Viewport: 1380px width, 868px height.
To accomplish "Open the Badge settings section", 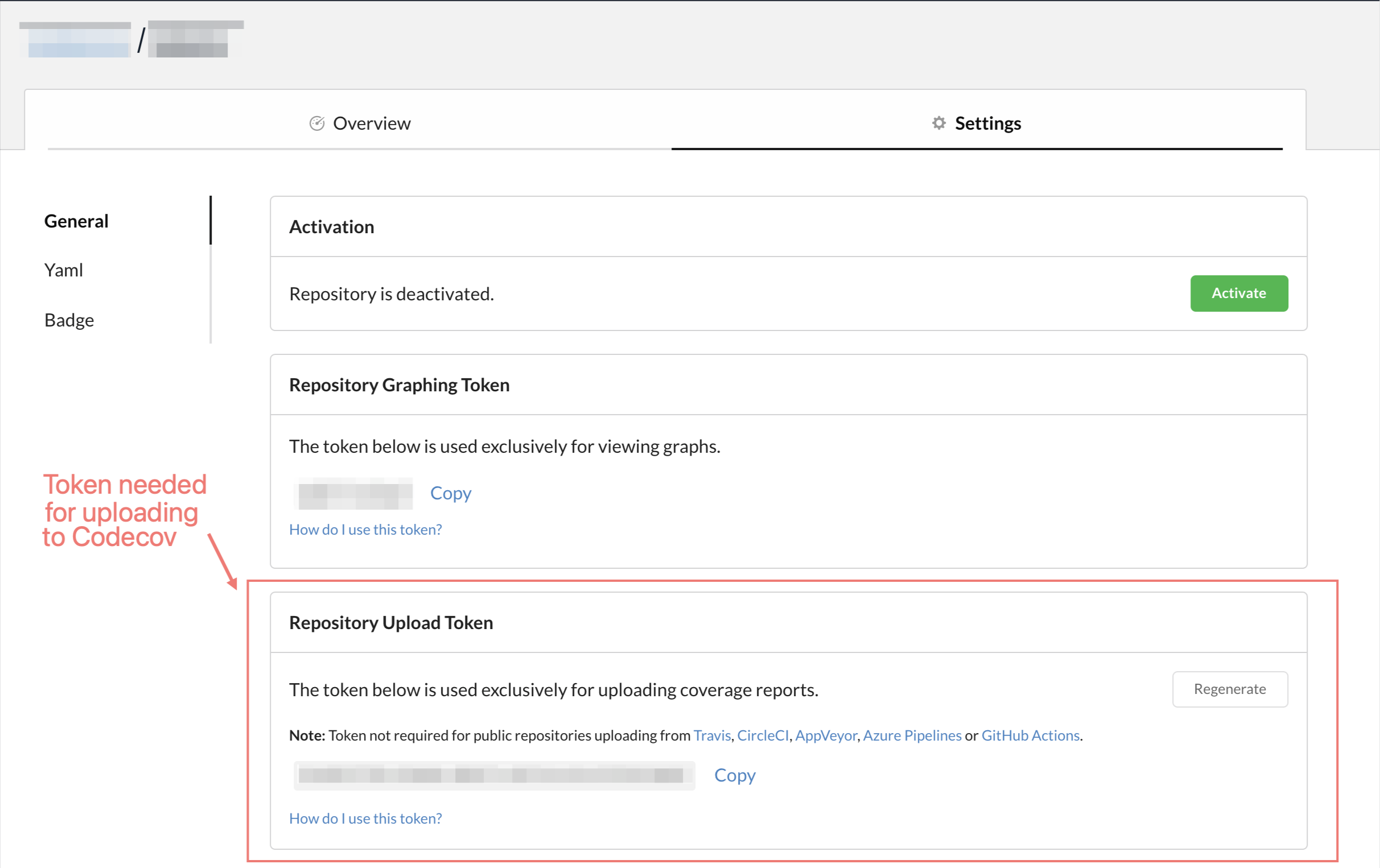I will 69,320.
